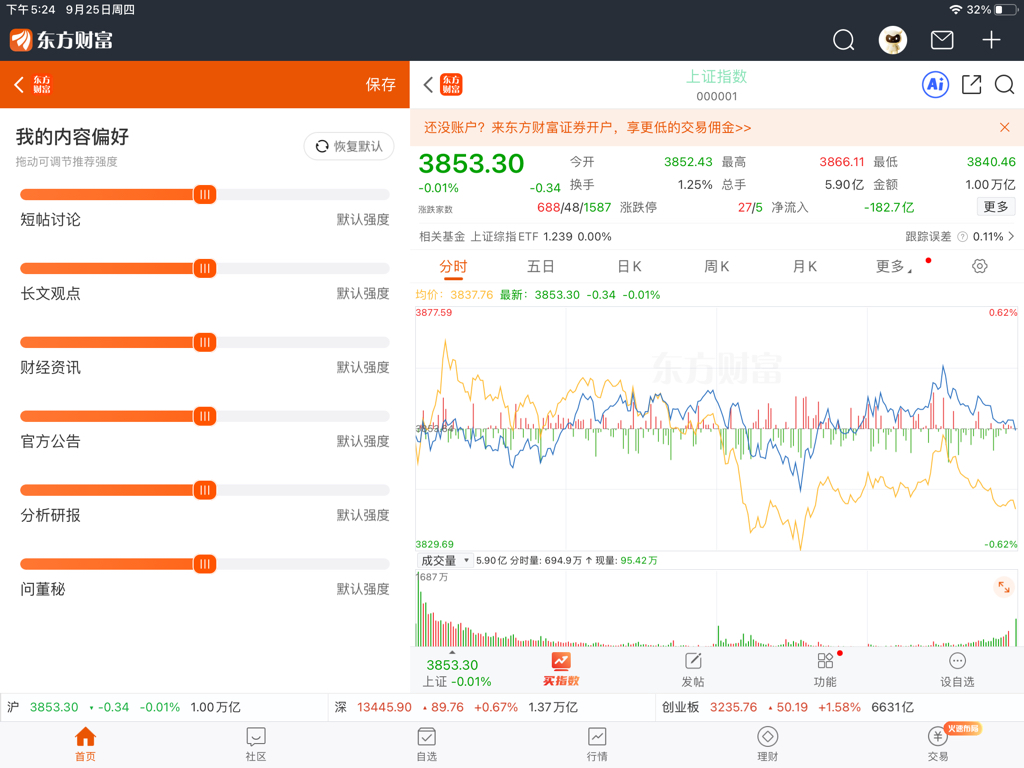The image size is (1024, 768).
Task: Click the 我的内容偏好 heading
Action: pos(72,136)
